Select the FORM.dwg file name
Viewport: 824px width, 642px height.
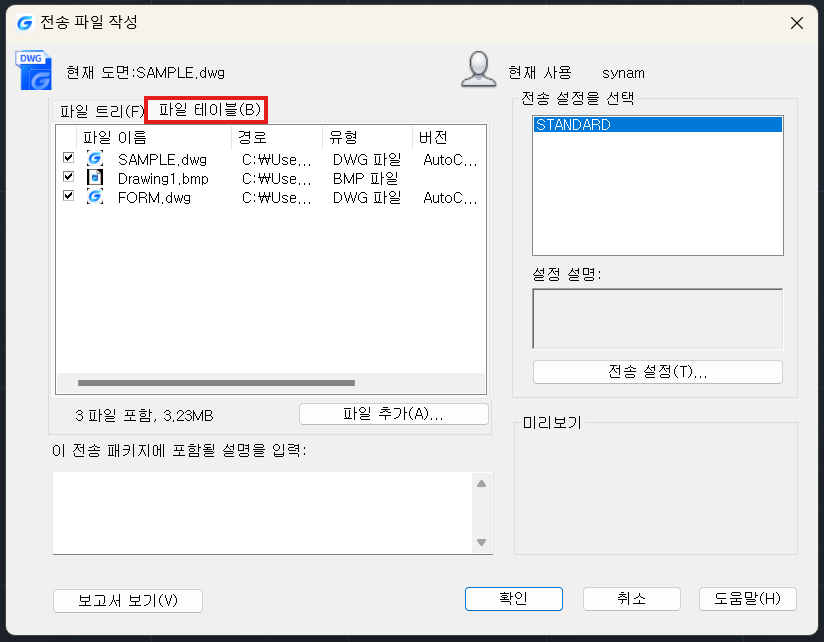154,198
